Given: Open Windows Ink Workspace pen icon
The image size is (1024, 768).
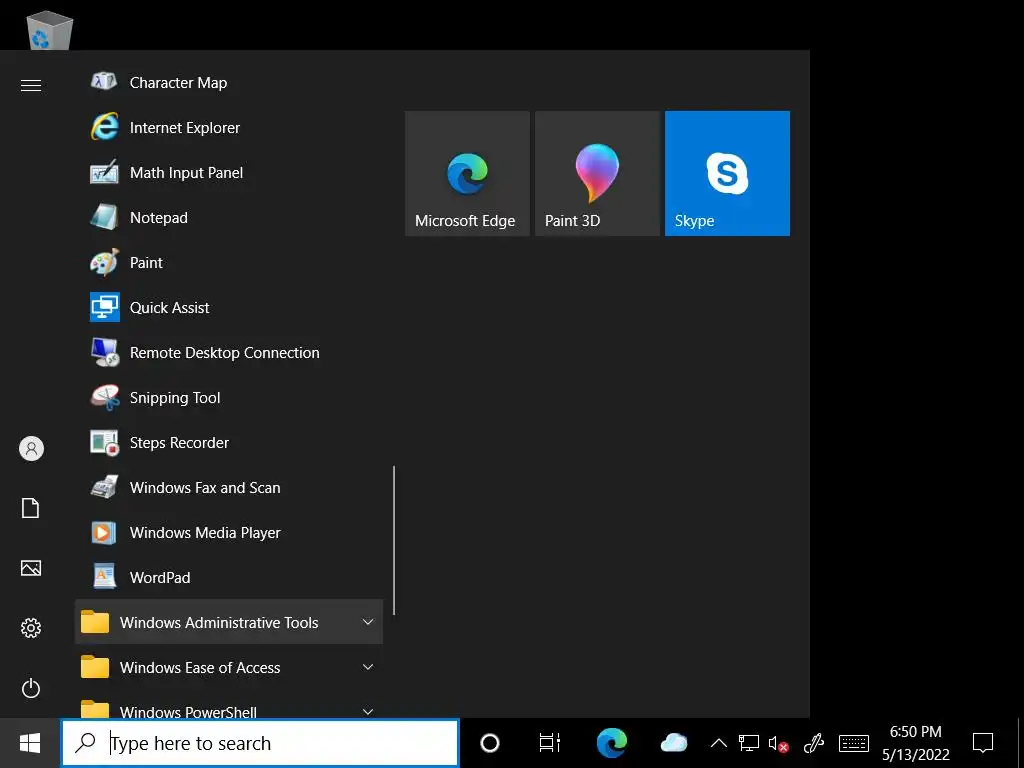Looking at the screenshot, I should point(814,743).
